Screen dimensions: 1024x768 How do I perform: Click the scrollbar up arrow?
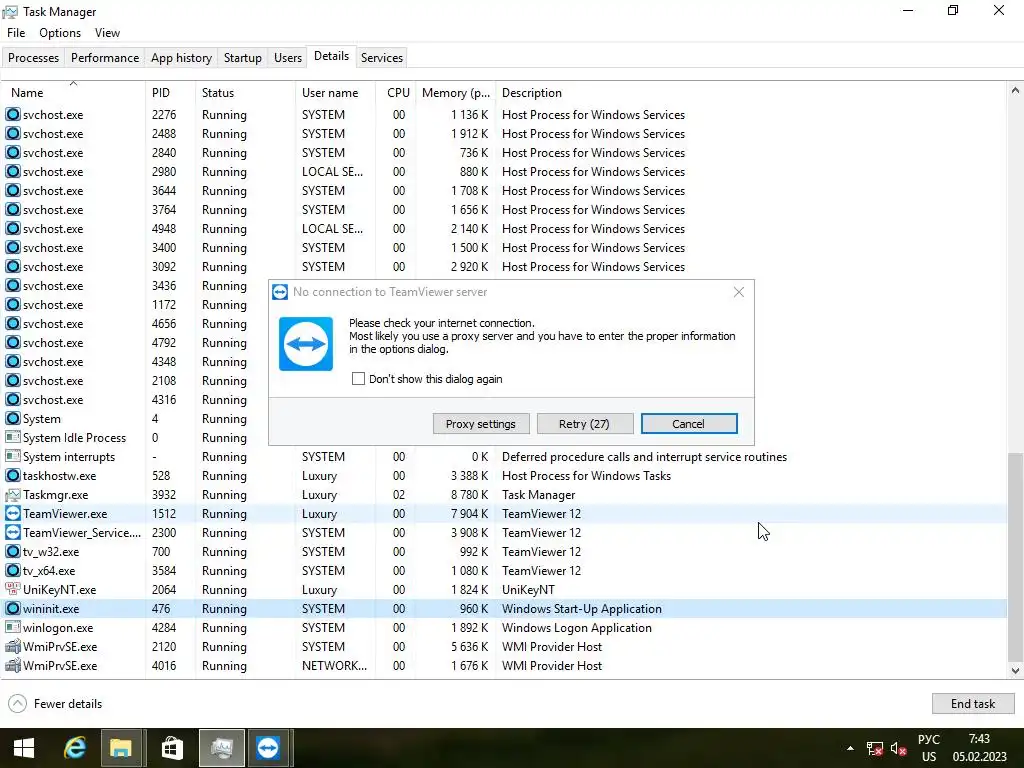1015,91
